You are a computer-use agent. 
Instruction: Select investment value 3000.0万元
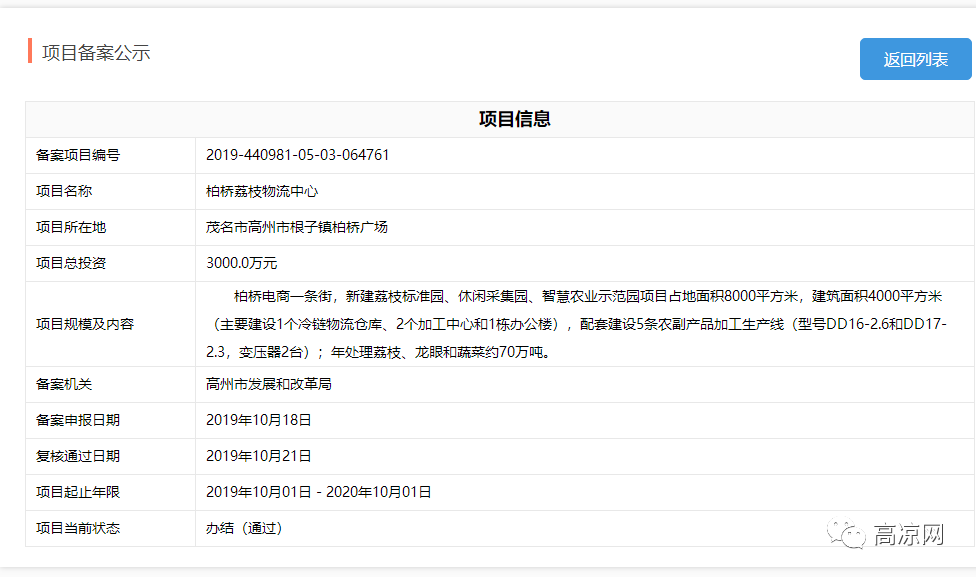242,263
